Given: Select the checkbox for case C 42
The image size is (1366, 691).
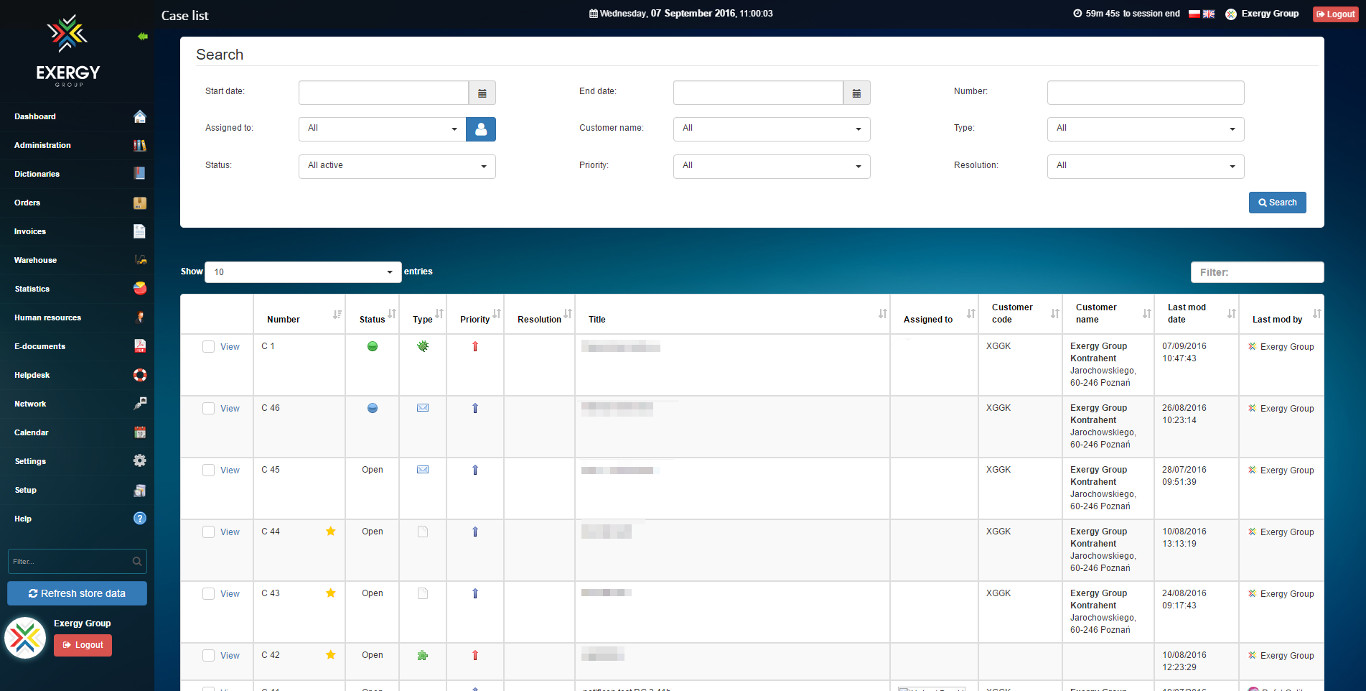Looking at the screenshot, I should tap(208, 655).
